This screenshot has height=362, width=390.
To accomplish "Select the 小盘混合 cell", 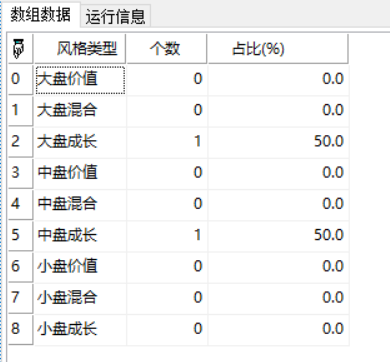I will pyautogui.click(x=80, y=298).
